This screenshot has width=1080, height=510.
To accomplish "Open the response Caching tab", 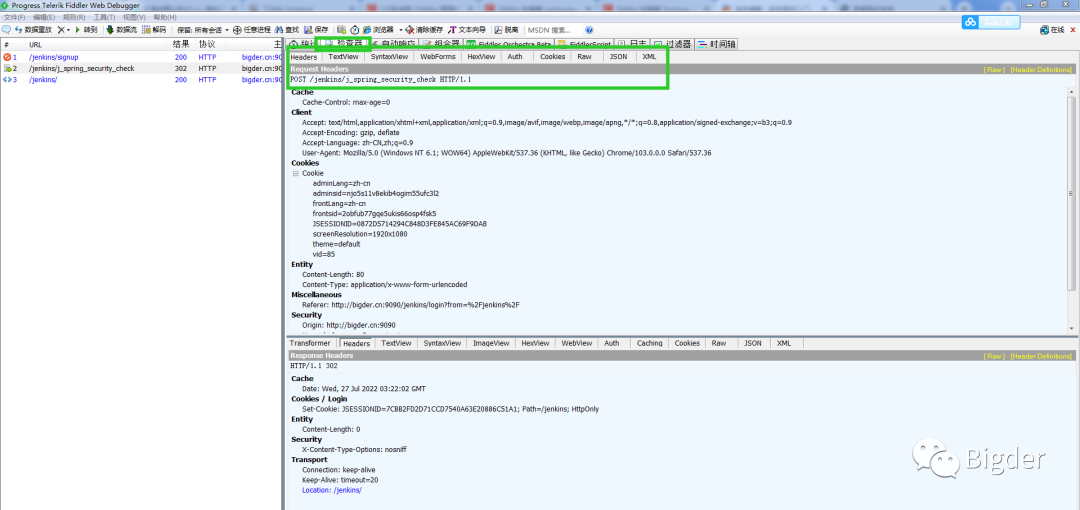I will coord(650,343).
